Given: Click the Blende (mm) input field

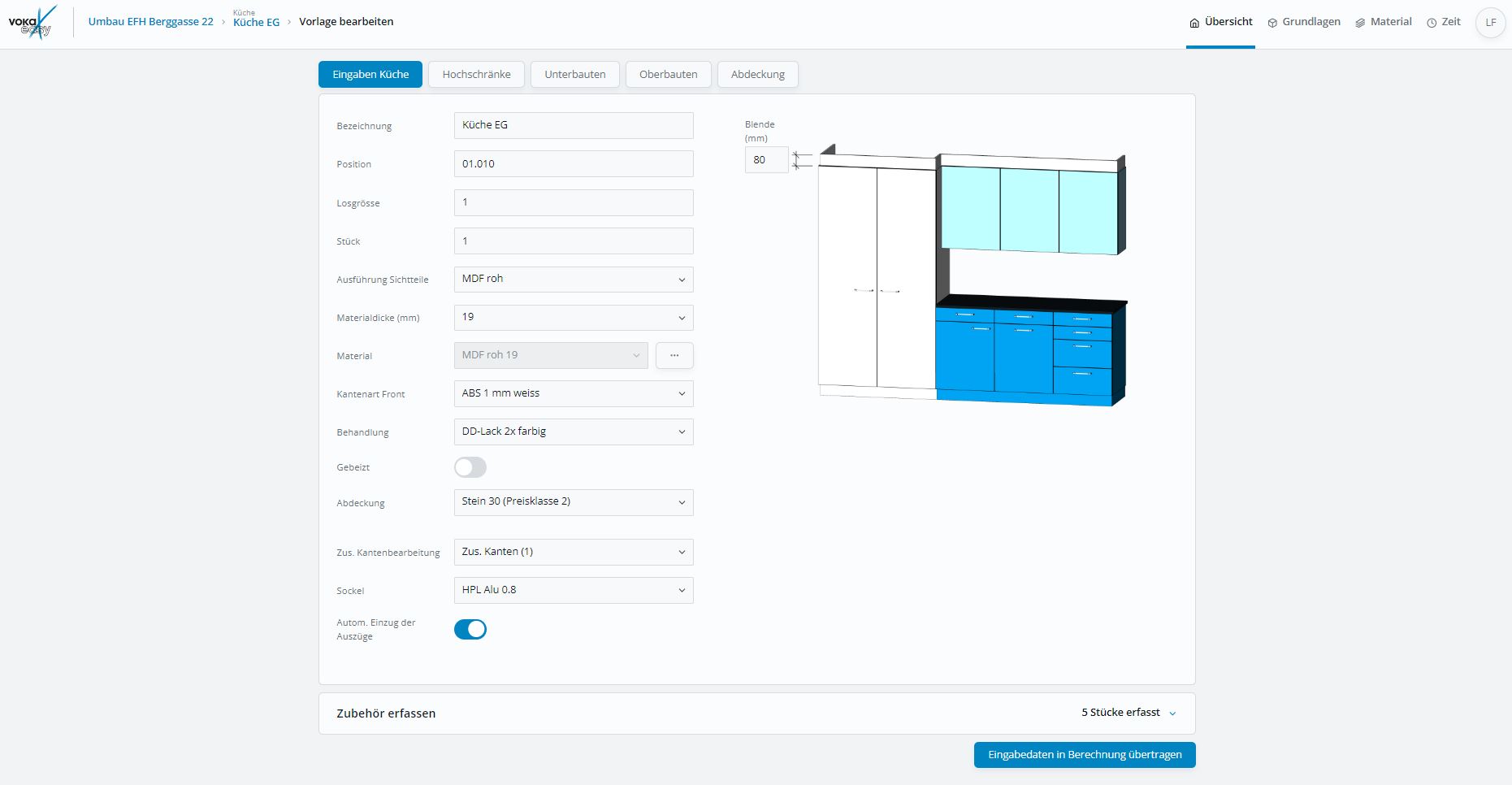Looking at the screenshot, I should tap(765, 160).
